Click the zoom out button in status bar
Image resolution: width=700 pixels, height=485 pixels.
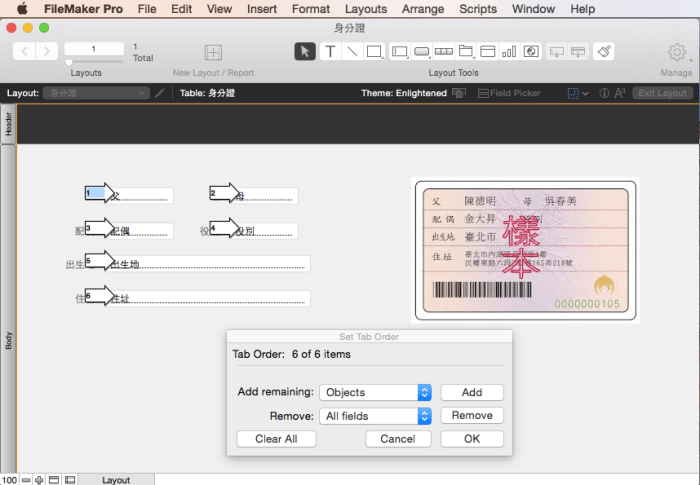click(x=25, y=480)
